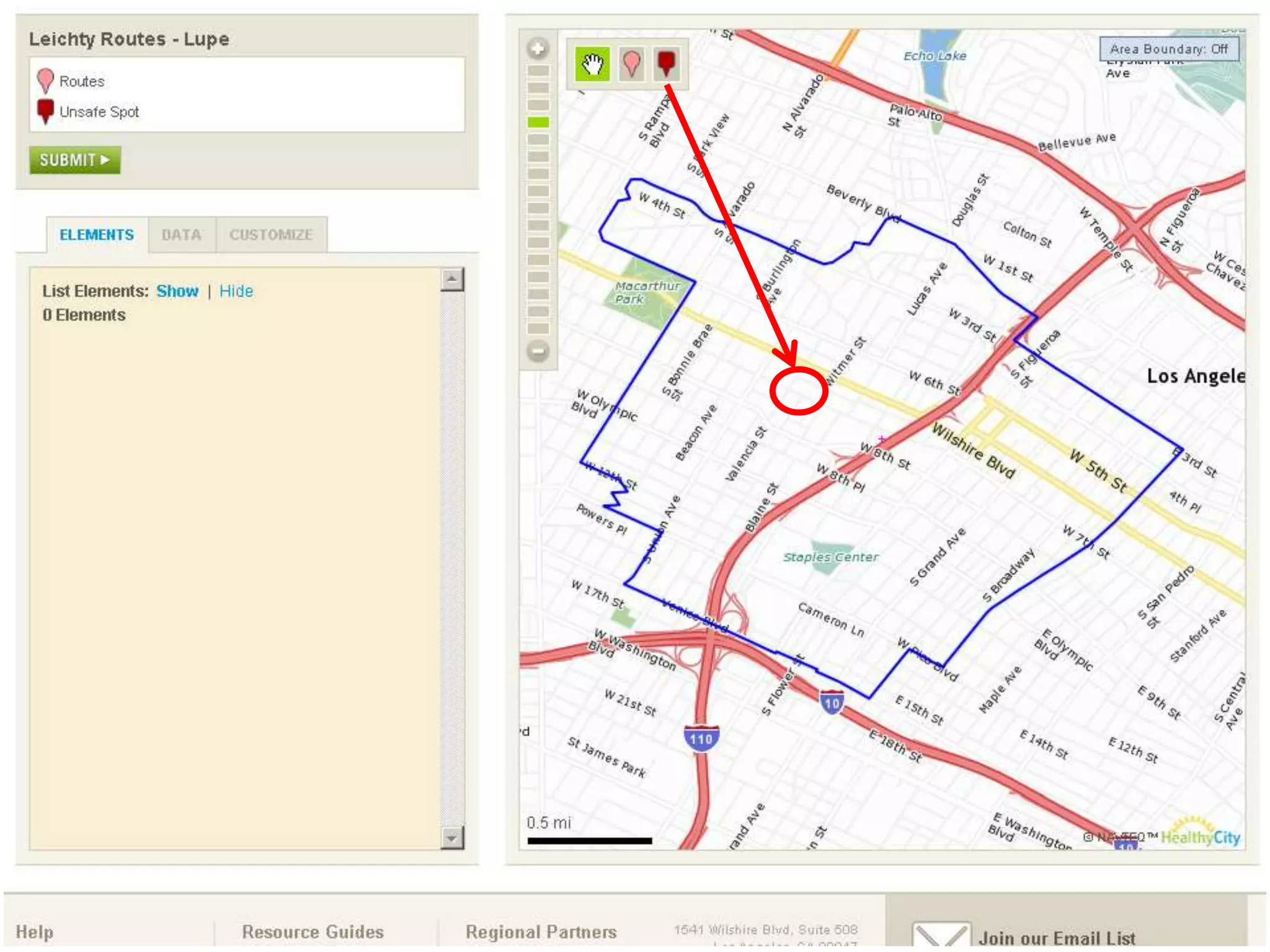Select the dark red Unsafe Spot marker tool

[666, 64]
